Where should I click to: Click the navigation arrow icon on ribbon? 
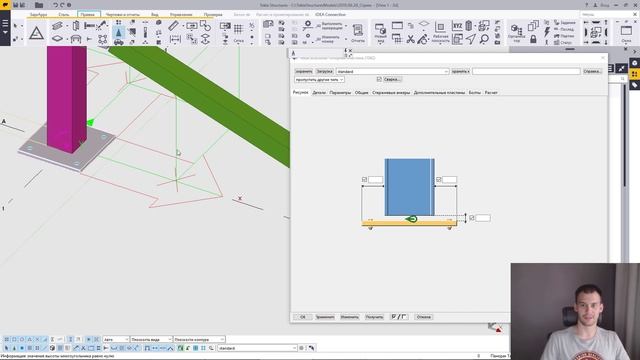[471, 39]
